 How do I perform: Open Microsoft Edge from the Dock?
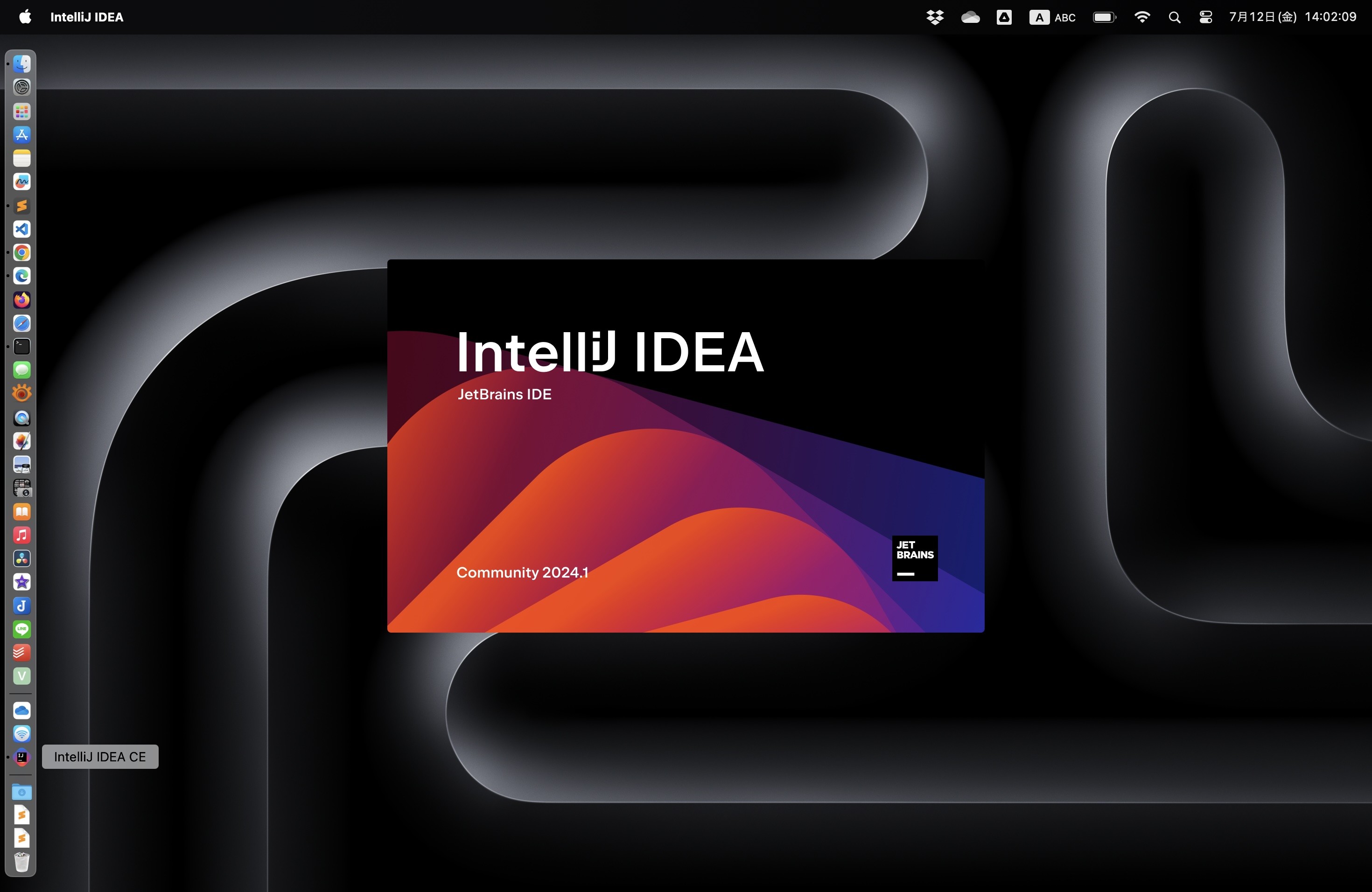coord(22,276)
